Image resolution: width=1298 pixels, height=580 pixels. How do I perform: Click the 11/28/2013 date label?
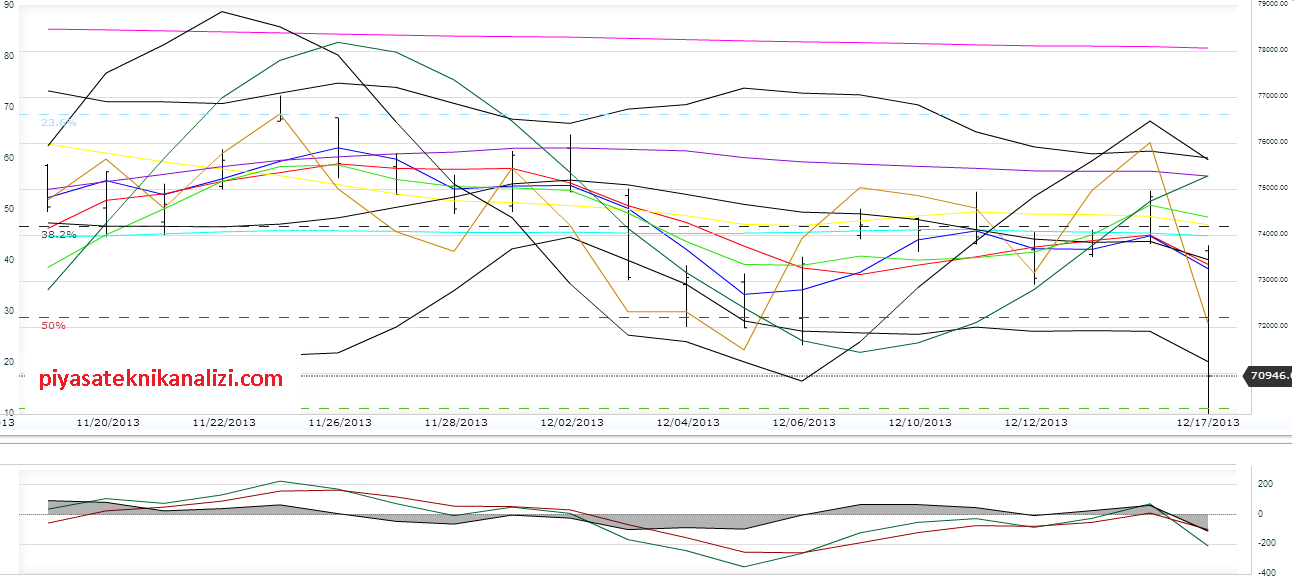(456, 423)
